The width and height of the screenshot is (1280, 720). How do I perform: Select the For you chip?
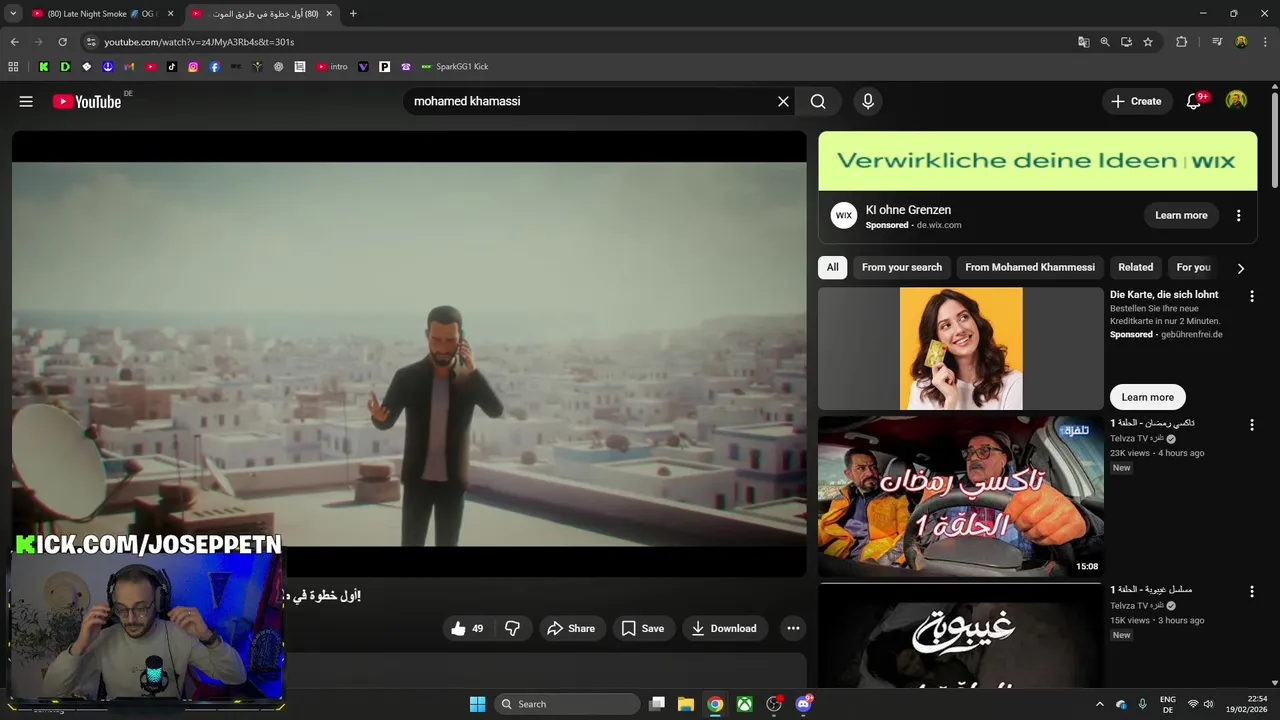point(1194,267)
